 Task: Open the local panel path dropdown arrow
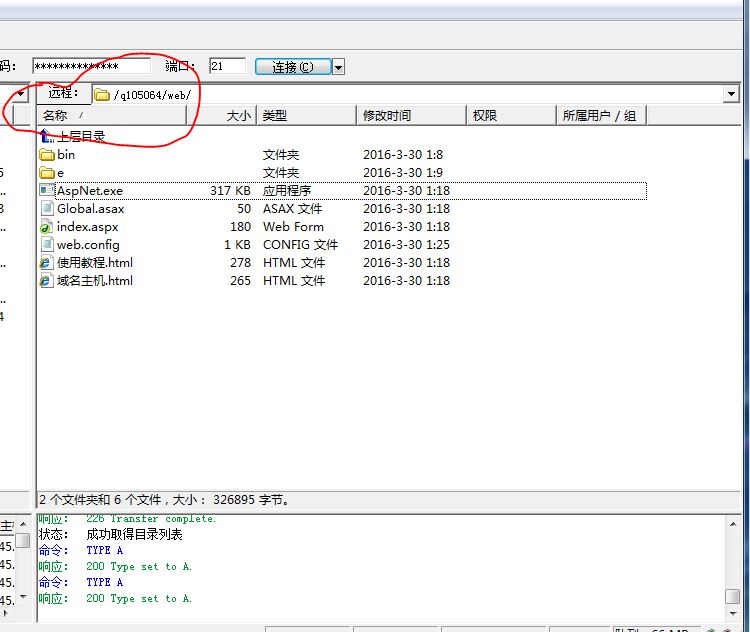point(21,94)
